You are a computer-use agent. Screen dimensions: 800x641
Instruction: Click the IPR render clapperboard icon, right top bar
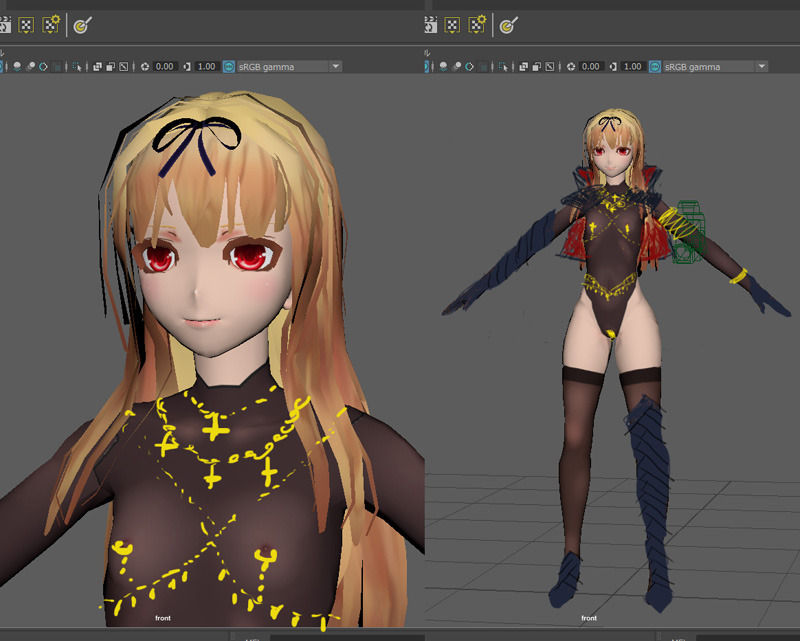click(x=431, y=24)
